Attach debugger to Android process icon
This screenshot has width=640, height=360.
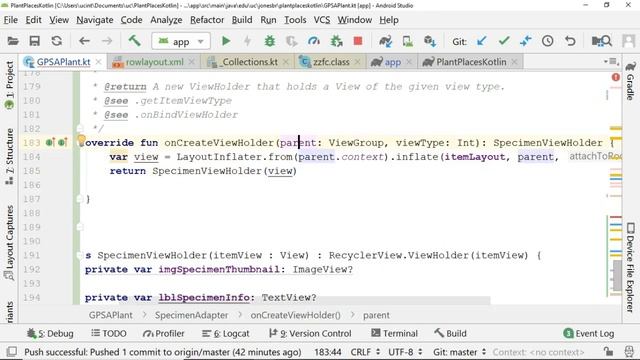[x=336, y=41]
